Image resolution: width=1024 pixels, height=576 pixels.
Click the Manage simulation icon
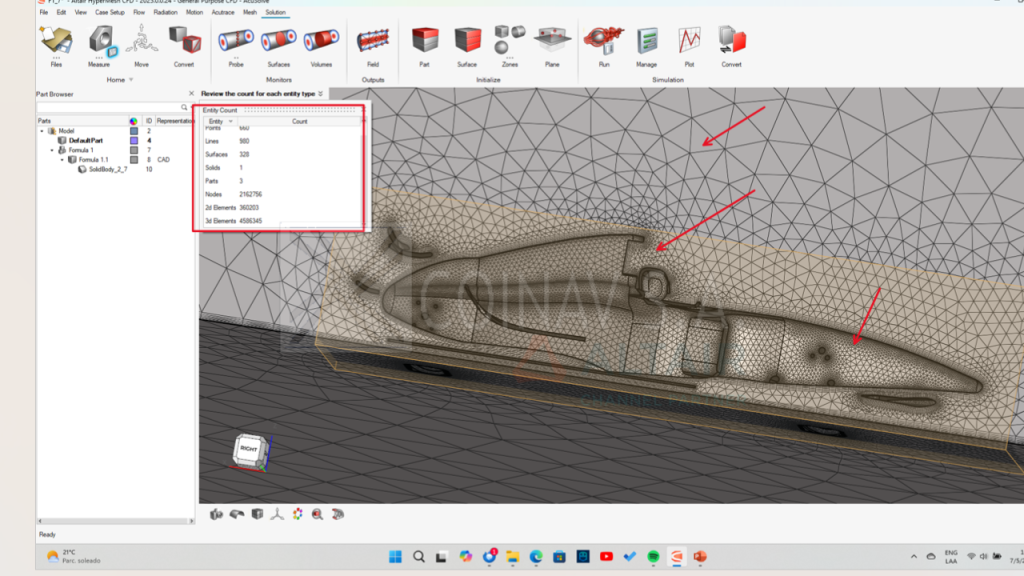(647, 42)
